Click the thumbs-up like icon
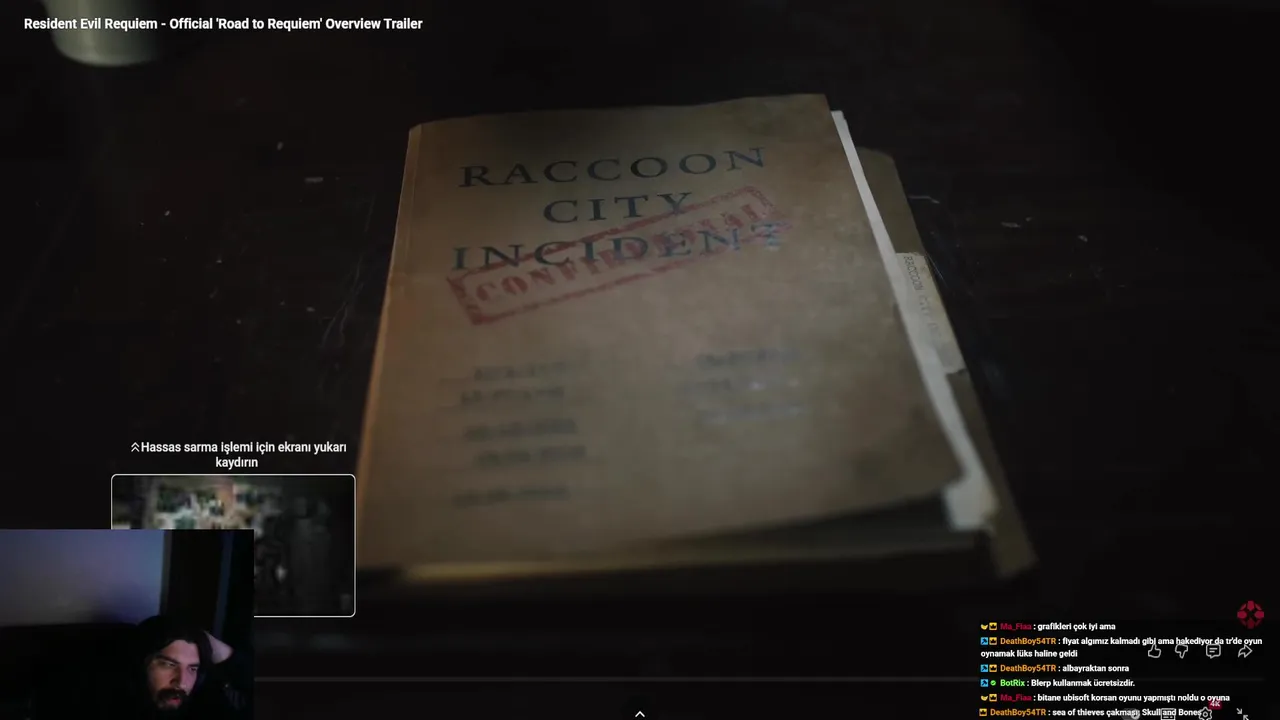The height and width of the screenshot is (720, 1280). [1154, 651]
